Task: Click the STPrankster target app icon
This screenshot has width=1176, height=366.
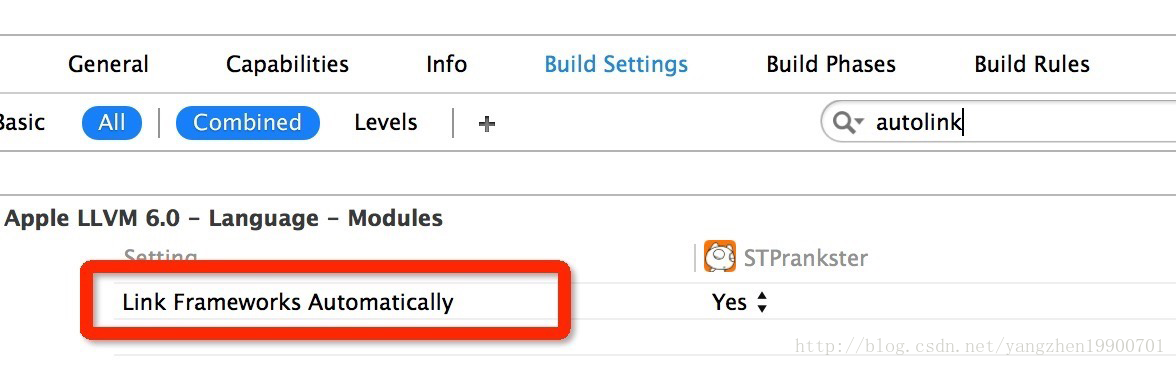Action: pyautogui.click(x=719, y=256)
